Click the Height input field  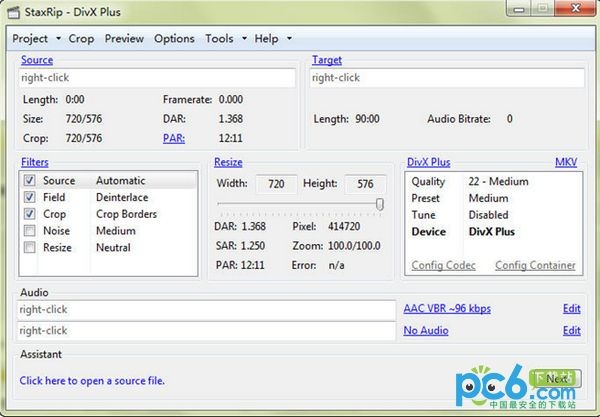coord(365,184)
